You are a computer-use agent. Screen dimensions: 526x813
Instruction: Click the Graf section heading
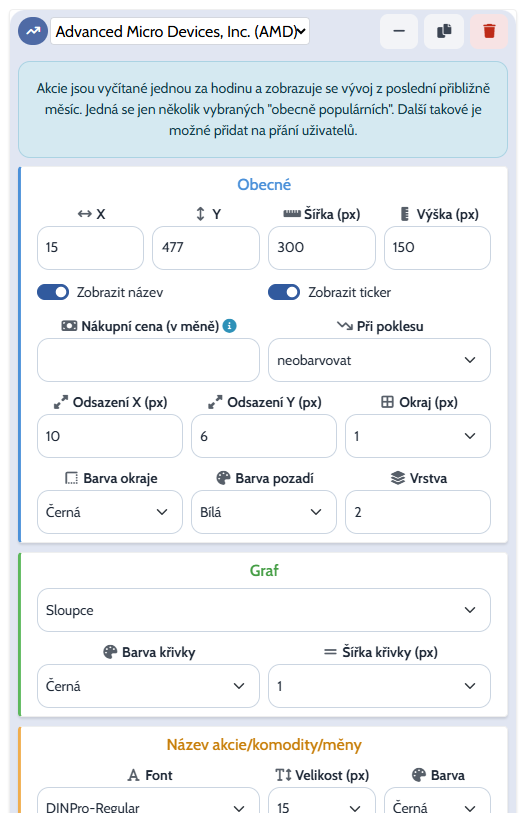tap(264, 571)
